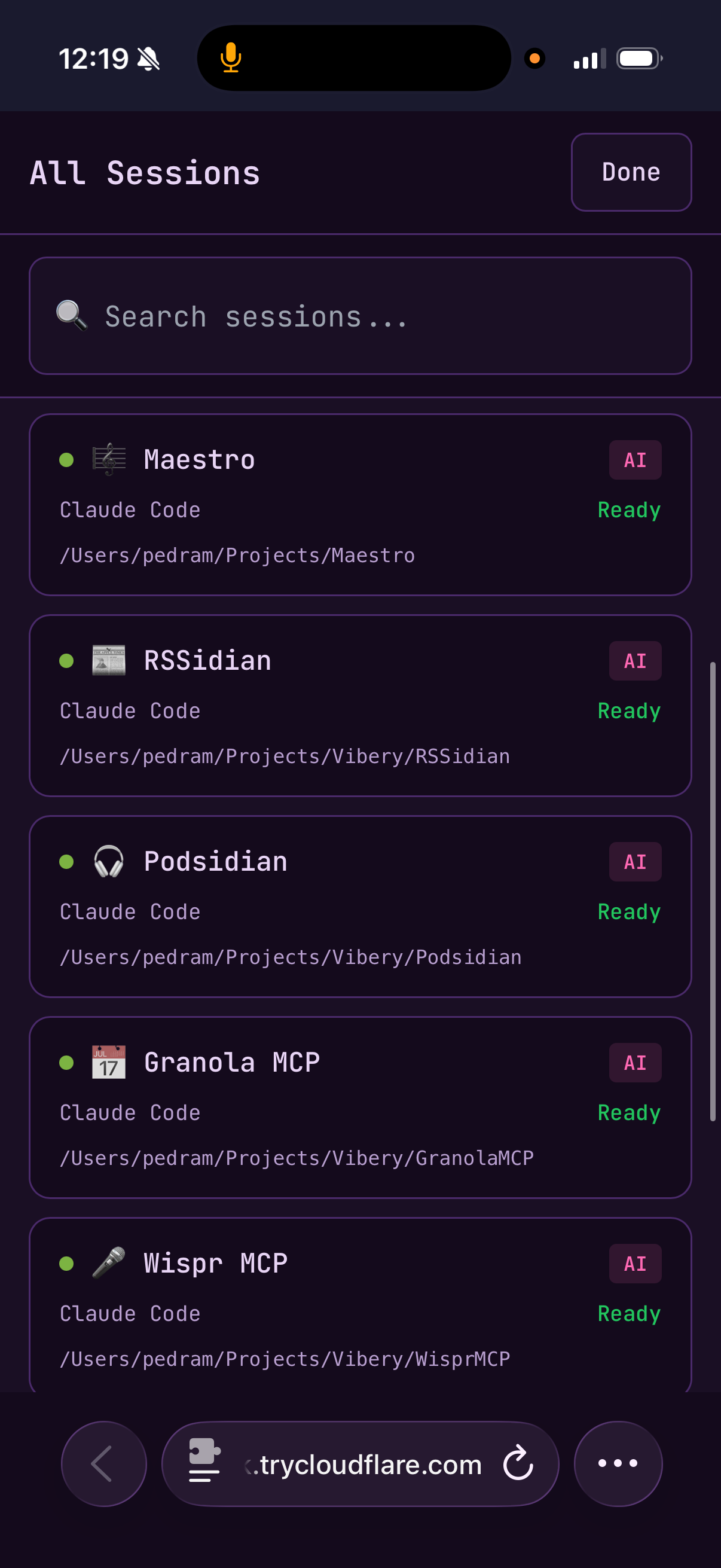Tap the Wispr MCP microphone icon
Image resolution: width=721 pixels, height=1568 pixels.
click(x=109, y=1263)
